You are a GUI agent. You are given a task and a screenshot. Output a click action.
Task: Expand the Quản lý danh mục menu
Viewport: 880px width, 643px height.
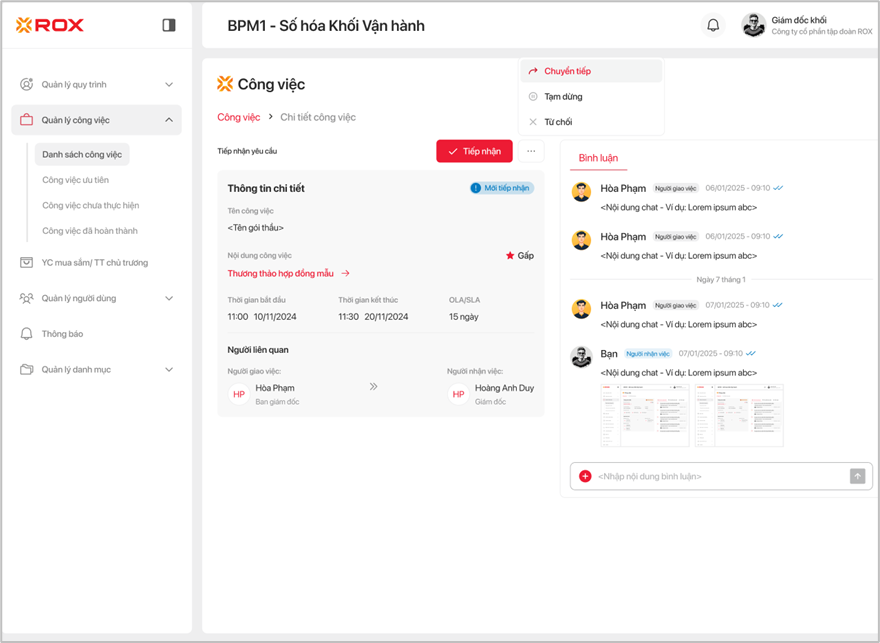pyautogui.click(x=168, y=370)
